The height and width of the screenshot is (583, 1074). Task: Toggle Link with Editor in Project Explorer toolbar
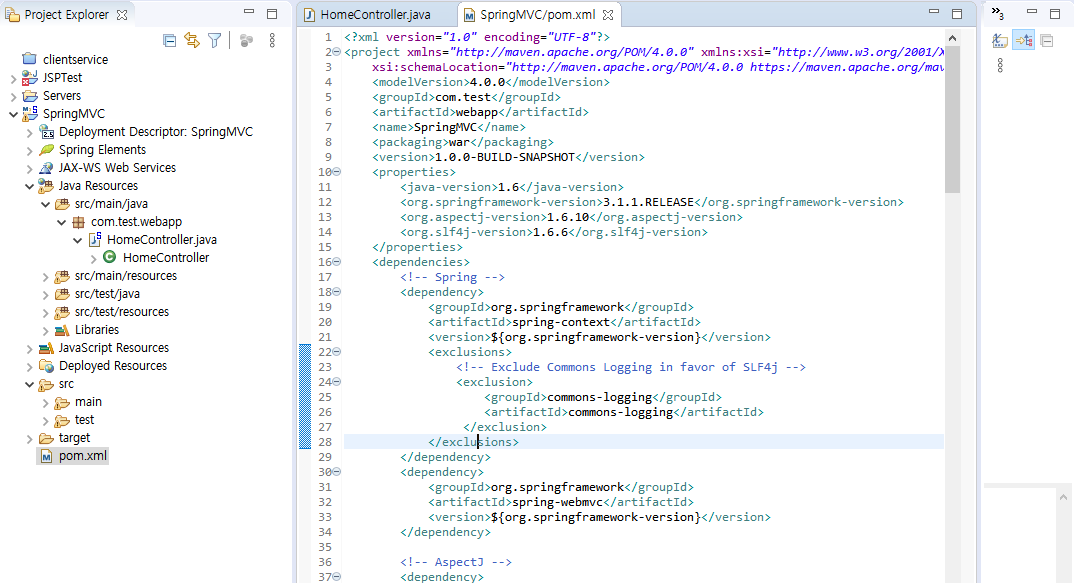coord(192,39)
